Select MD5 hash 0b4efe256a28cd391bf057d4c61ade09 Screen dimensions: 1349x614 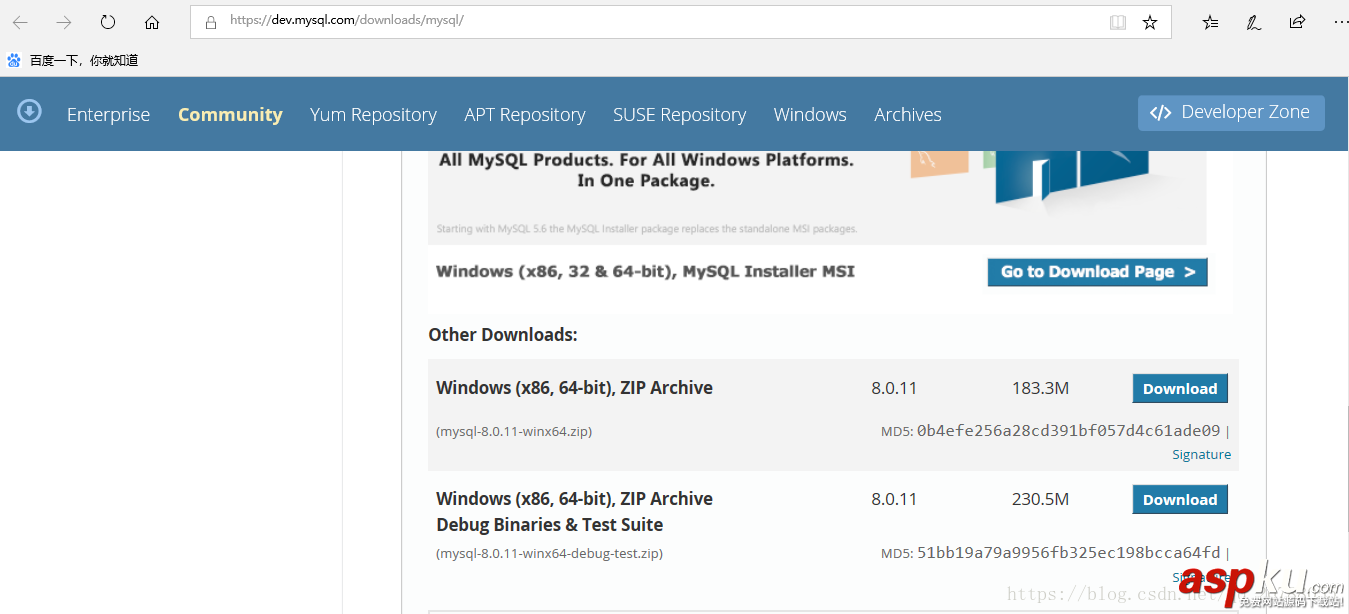point(1068,431)
